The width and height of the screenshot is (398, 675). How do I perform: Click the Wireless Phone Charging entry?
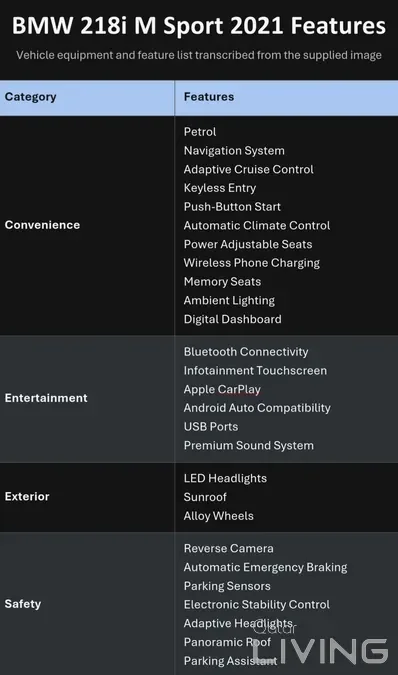tap(252, 263)
